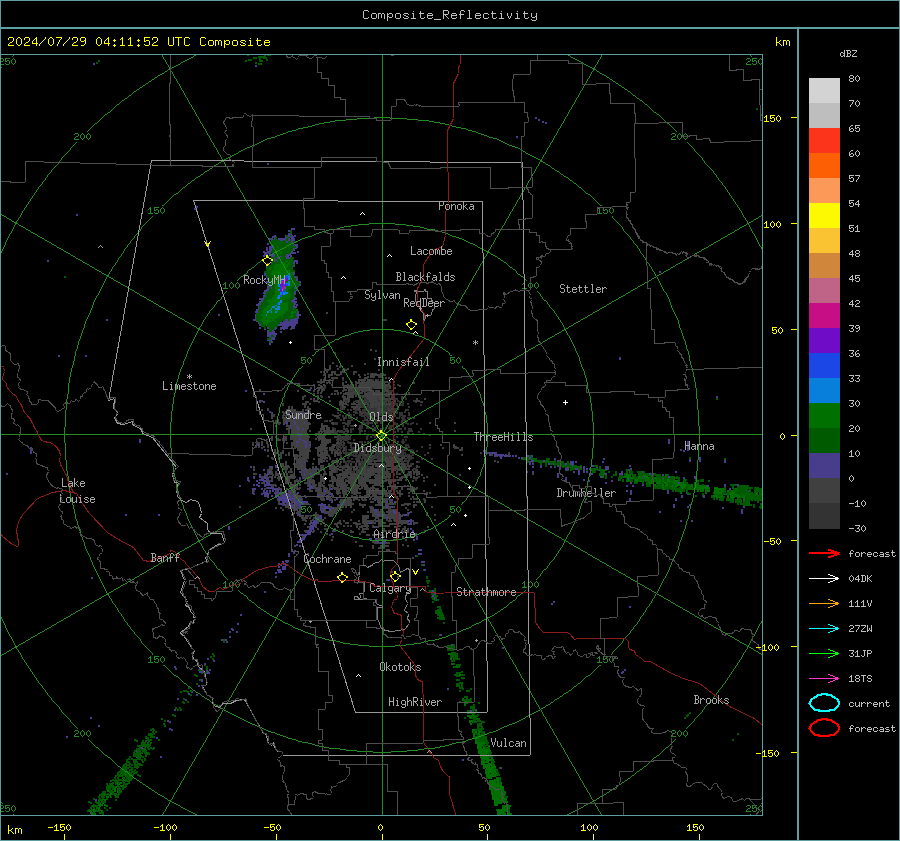Click the red 60-65 dBZ color swatch

pos(824,141)
